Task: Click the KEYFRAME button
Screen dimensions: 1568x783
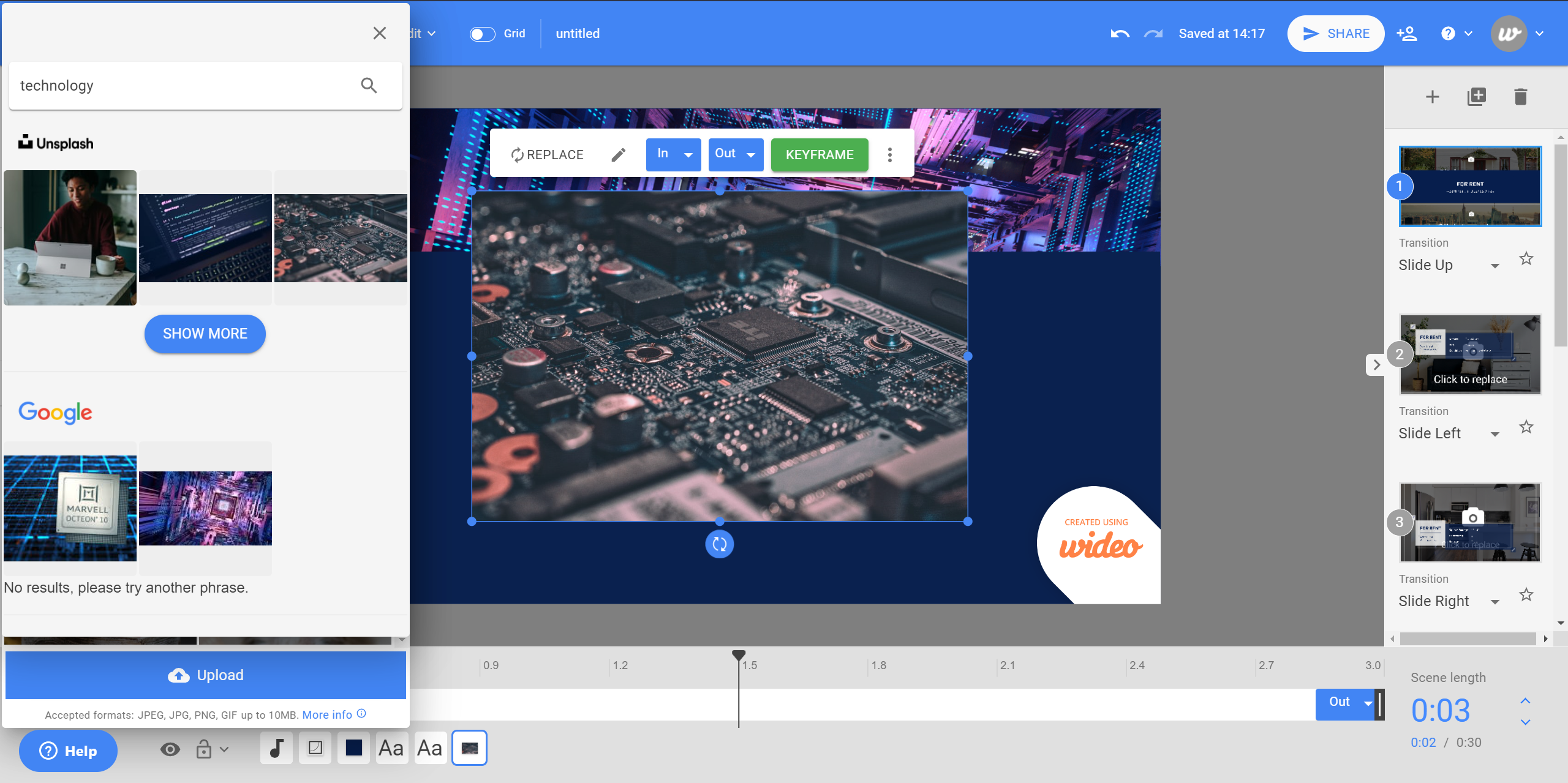Action: click(x=819, y=154)
